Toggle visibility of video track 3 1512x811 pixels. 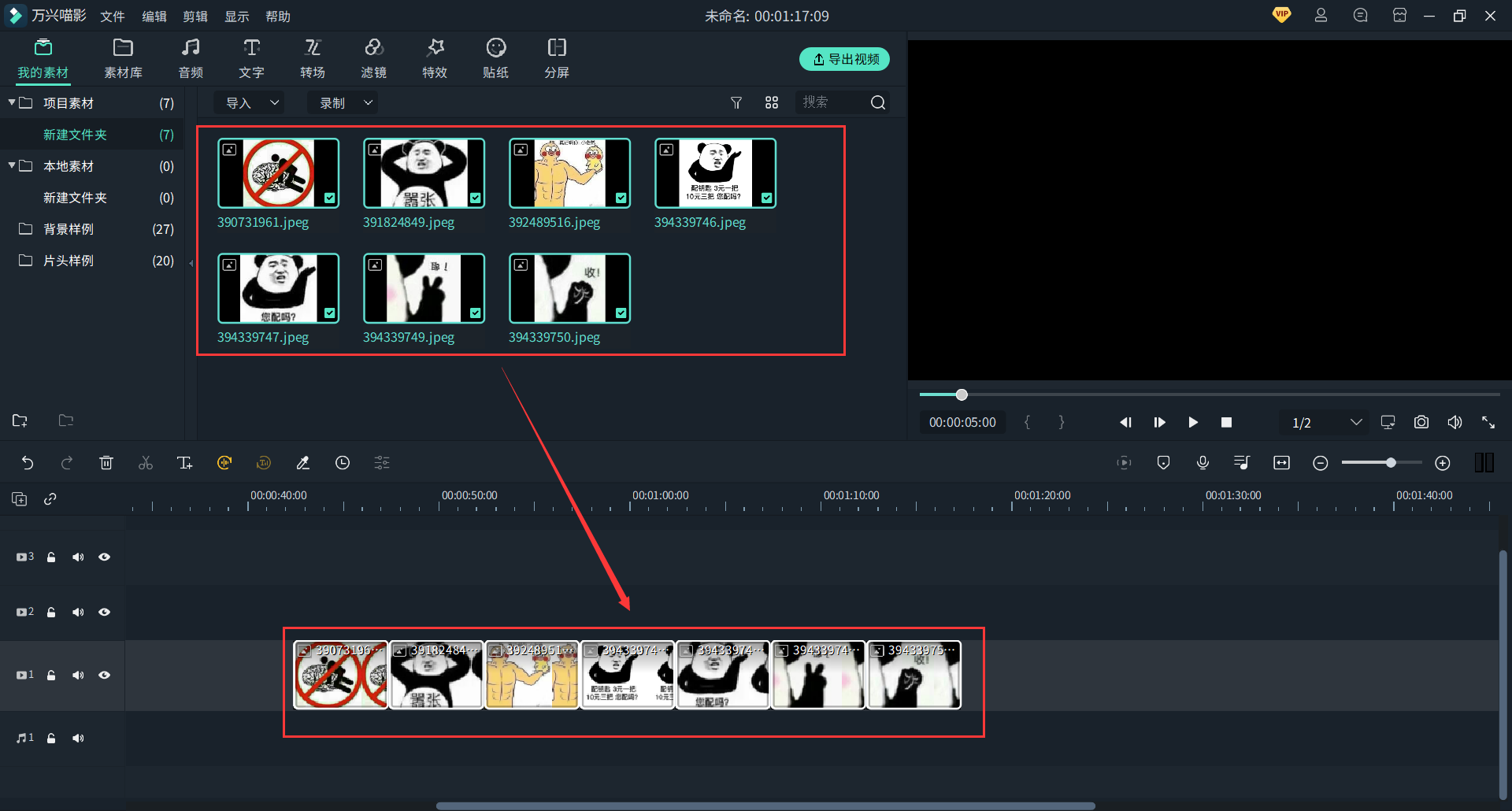pos(104,557)
